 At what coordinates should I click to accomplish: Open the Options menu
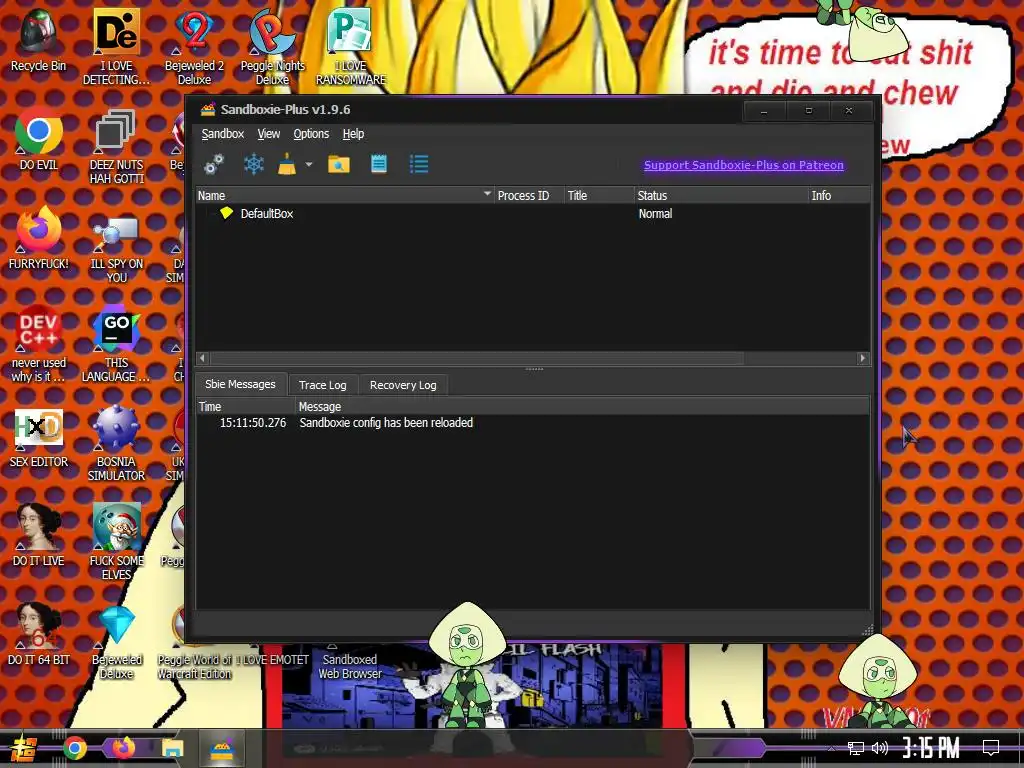click(x=311, y=134)
